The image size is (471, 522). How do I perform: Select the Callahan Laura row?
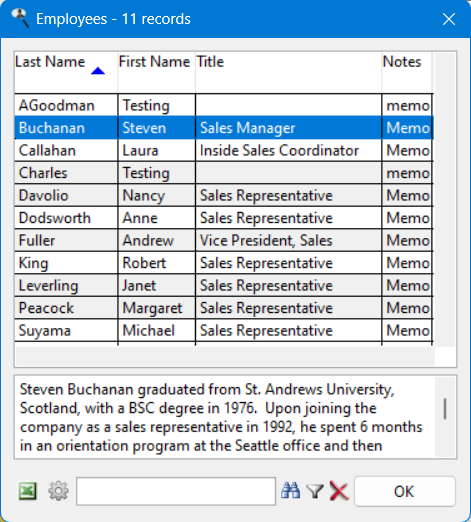pyautogui.click(x=224, y=150)
